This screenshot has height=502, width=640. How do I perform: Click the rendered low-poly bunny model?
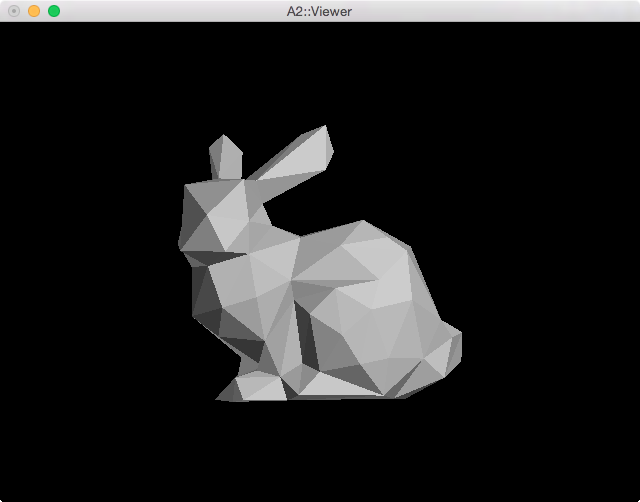320,263
